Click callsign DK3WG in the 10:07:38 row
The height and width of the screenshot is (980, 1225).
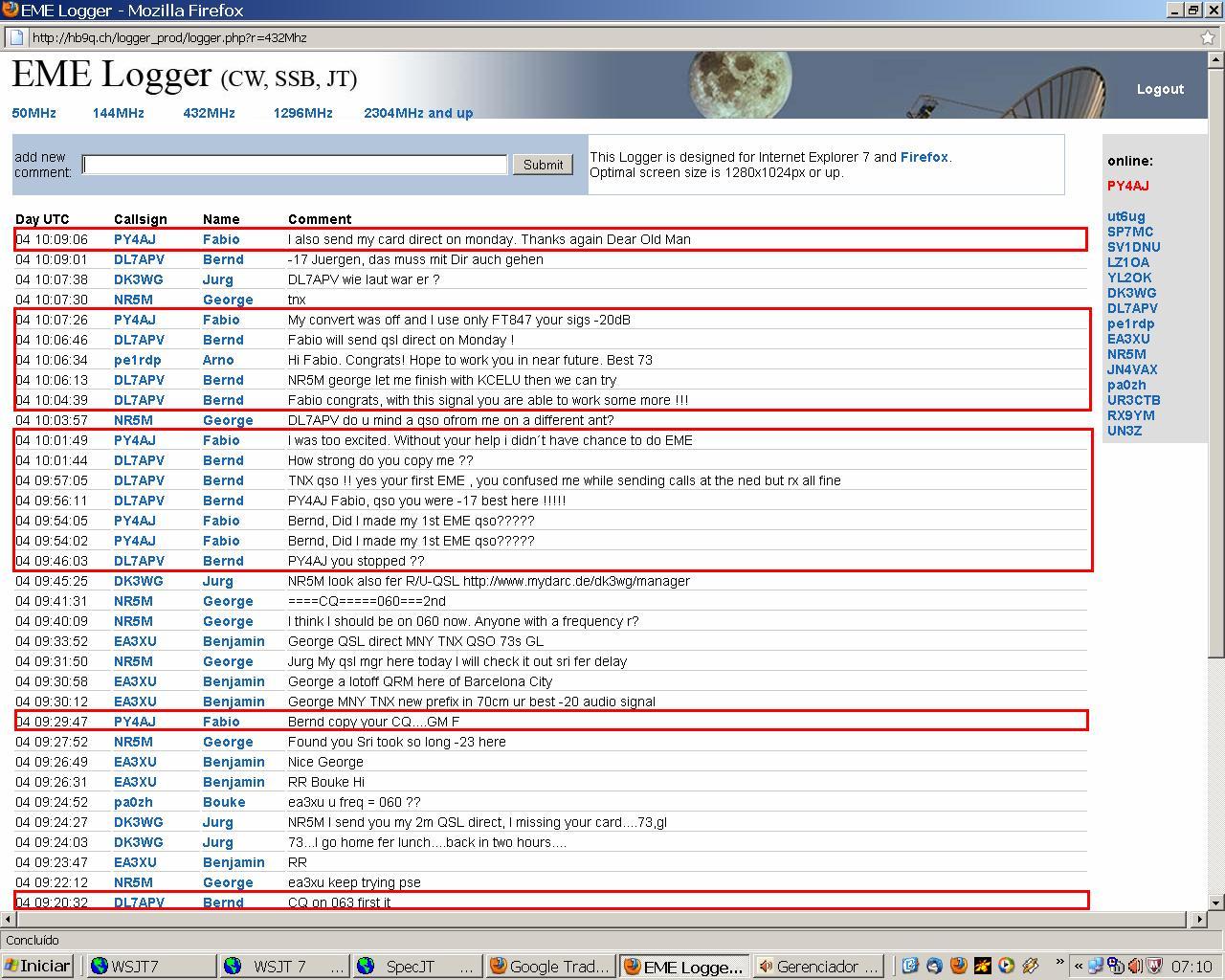point(139,279)
